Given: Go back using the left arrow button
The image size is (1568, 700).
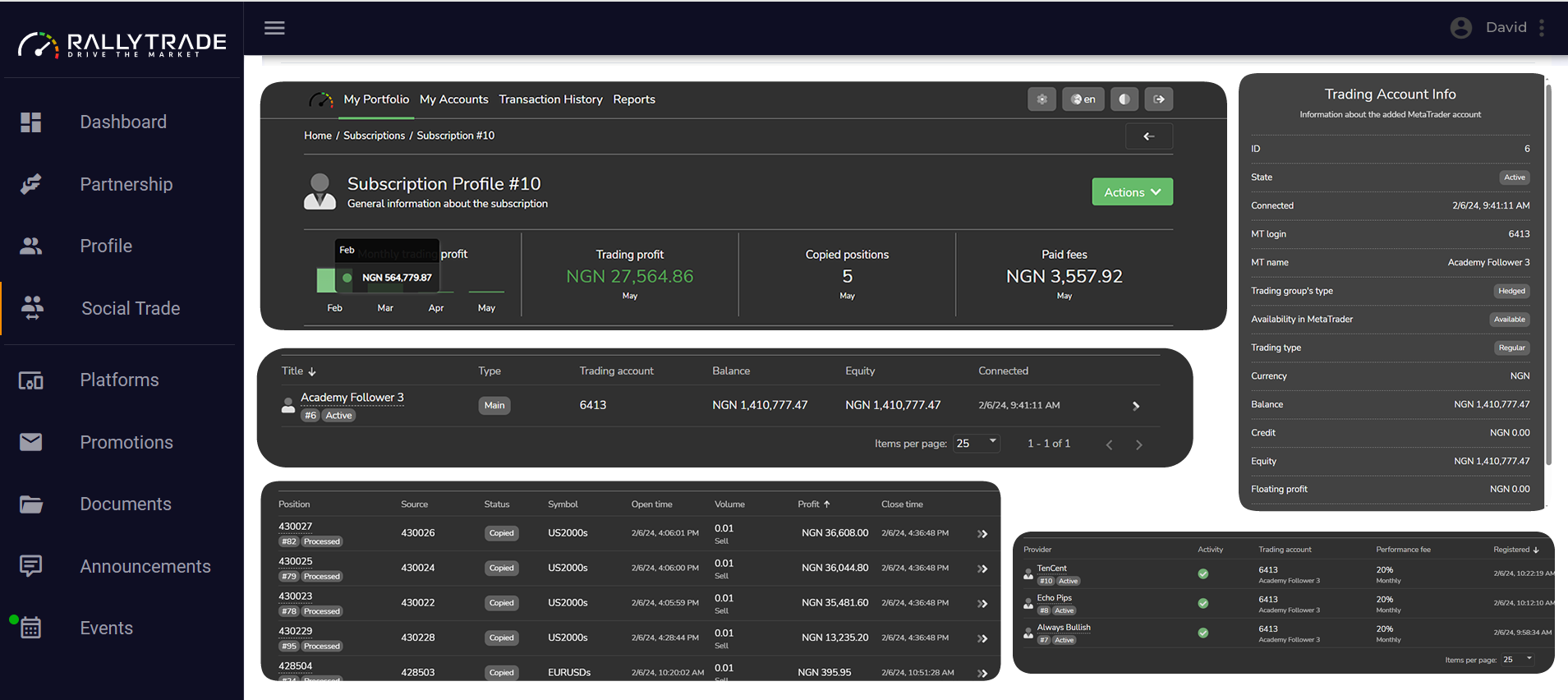Looking at the screenshot, I should pos(1149,136).
